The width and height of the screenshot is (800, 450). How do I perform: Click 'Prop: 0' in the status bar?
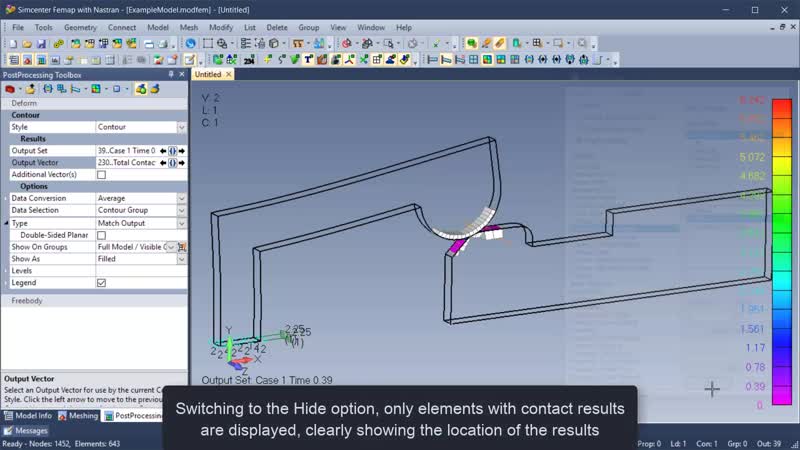coord(649,444)
